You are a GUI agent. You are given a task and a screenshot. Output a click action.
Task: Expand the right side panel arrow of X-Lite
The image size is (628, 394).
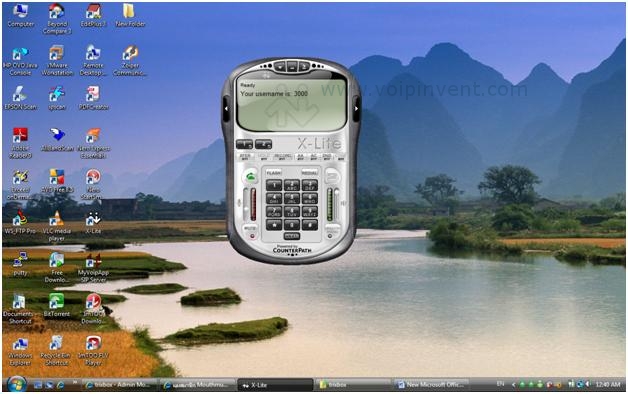tap(356, 109)
